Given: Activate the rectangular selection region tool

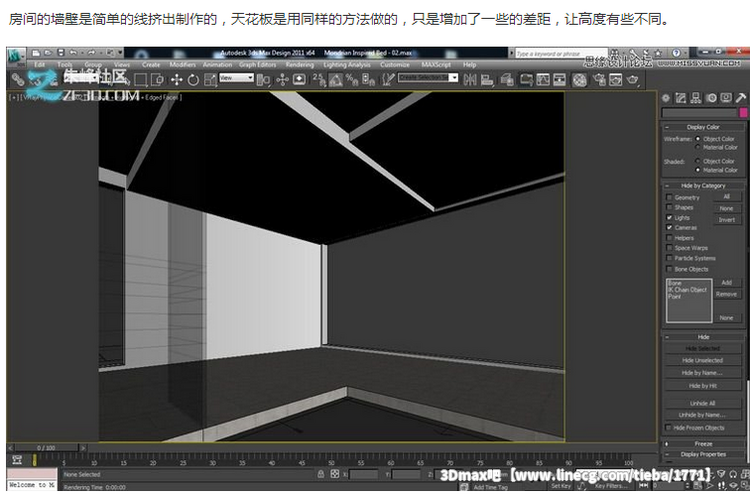Looking at the screenshot, I should click(141, 80).
